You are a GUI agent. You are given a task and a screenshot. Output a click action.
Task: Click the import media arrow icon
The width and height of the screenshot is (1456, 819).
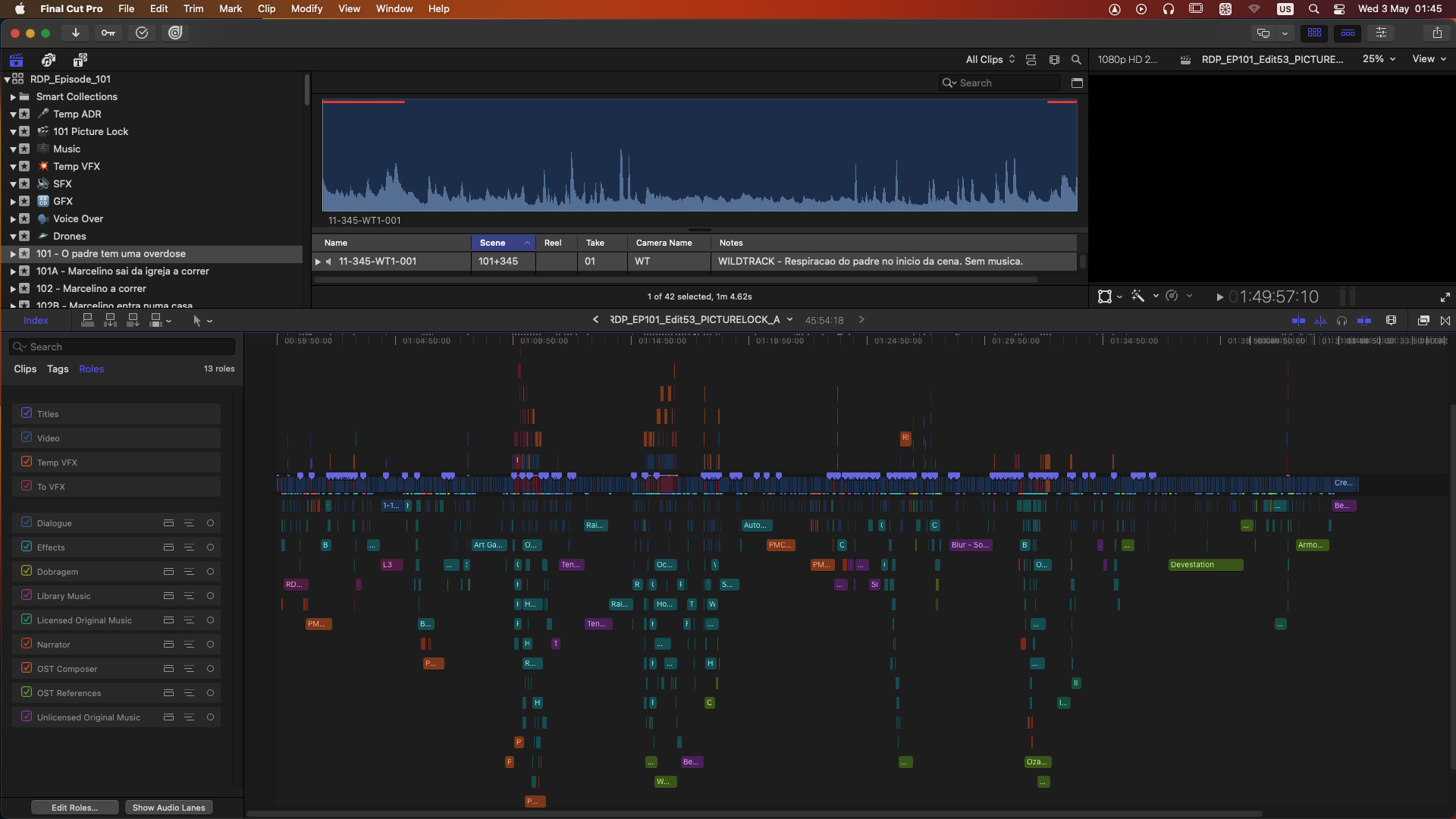76,33
